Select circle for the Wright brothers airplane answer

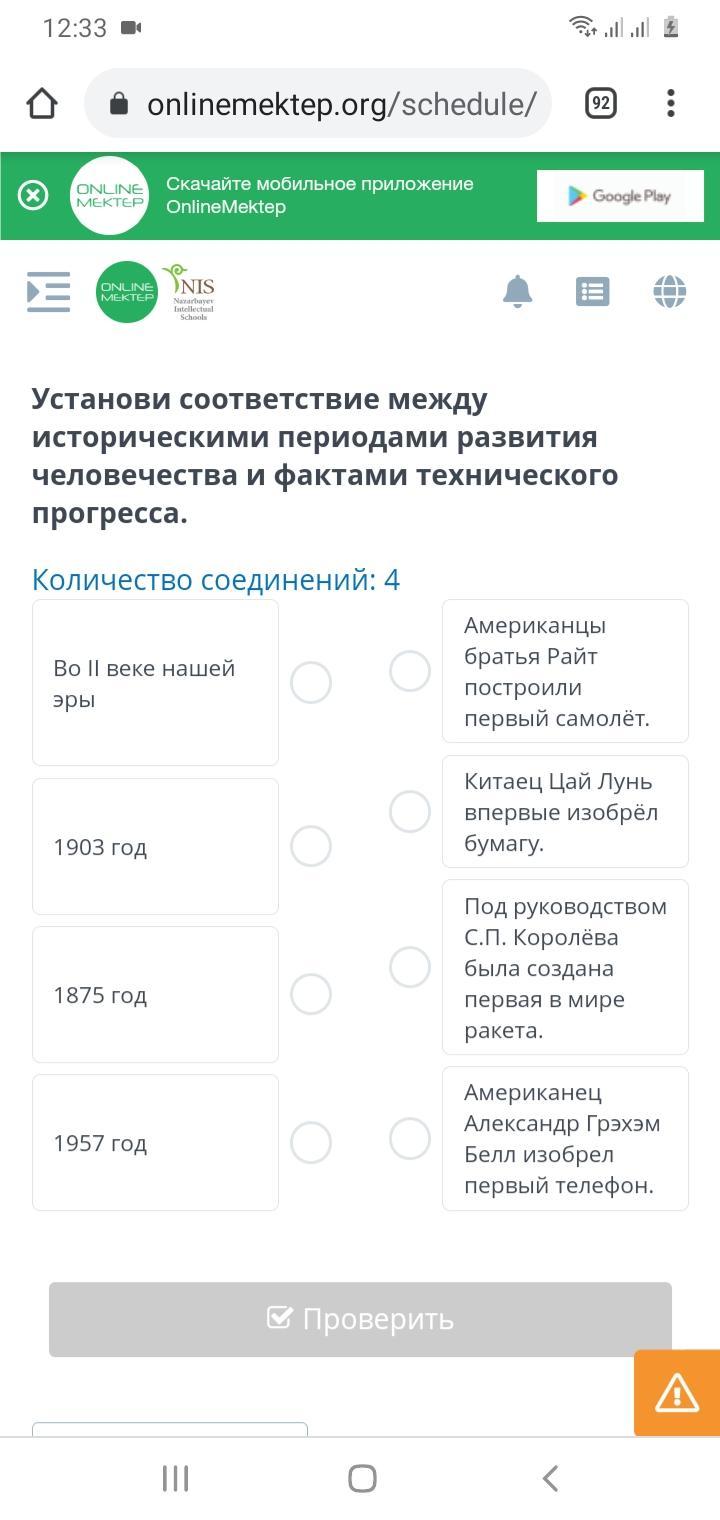(410, 671)
